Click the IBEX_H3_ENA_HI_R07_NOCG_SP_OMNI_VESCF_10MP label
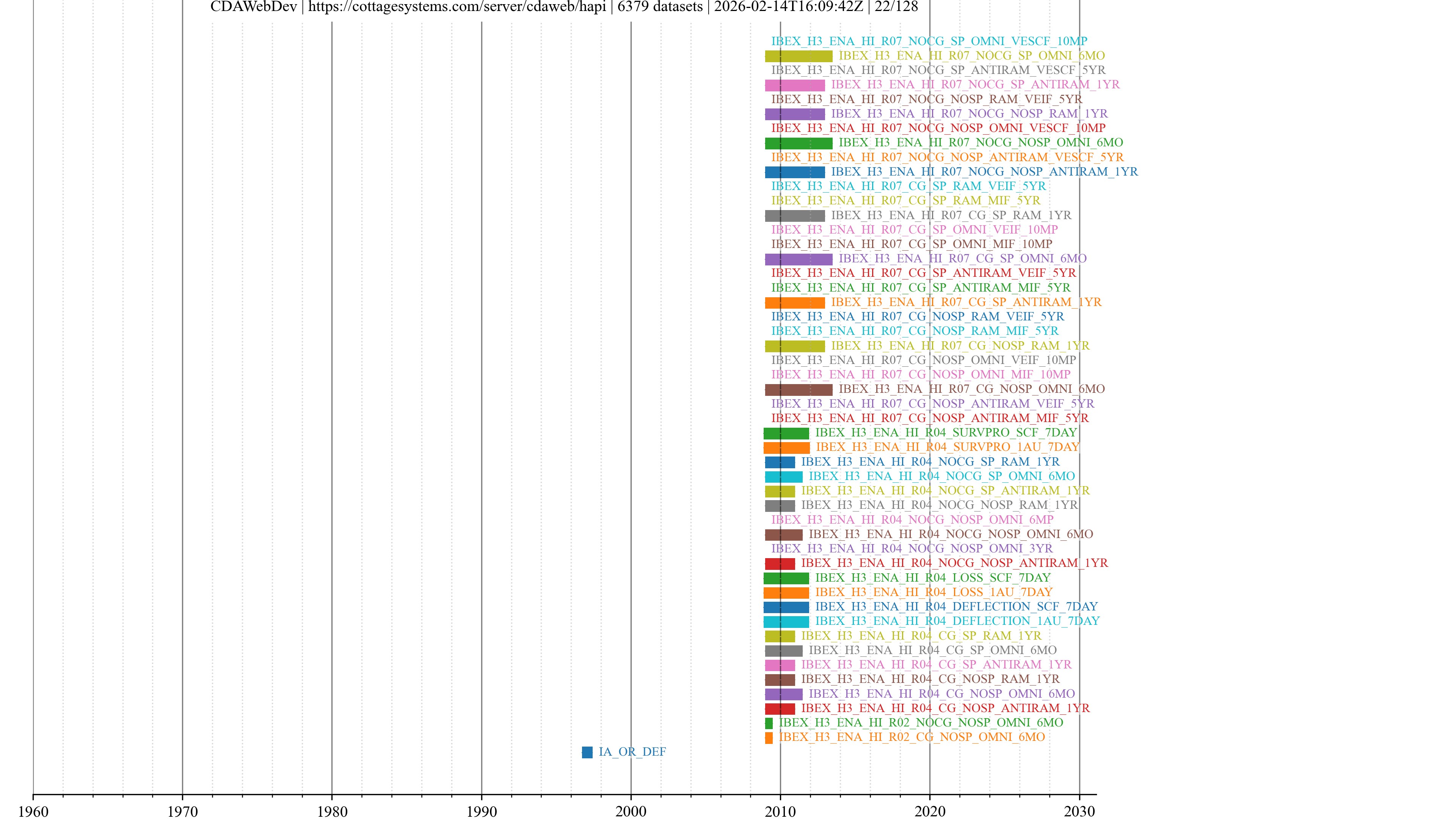 click(929, 41)
